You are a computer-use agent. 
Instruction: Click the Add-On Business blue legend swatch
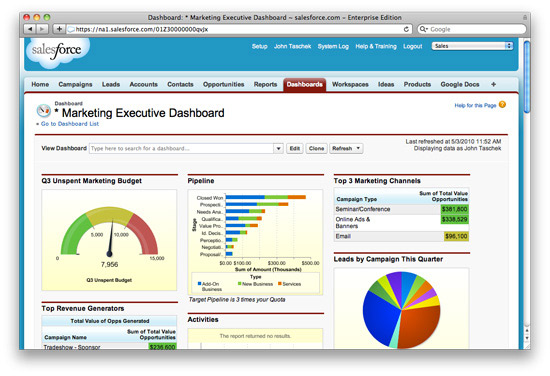click(200, 283)
